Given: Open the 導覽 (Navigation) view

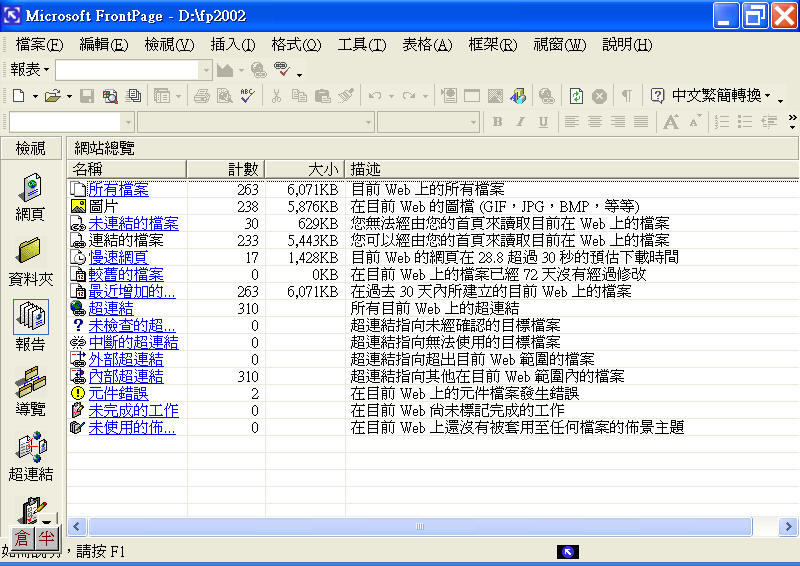Looking at the screenshot, I should (x=31, y=390).
